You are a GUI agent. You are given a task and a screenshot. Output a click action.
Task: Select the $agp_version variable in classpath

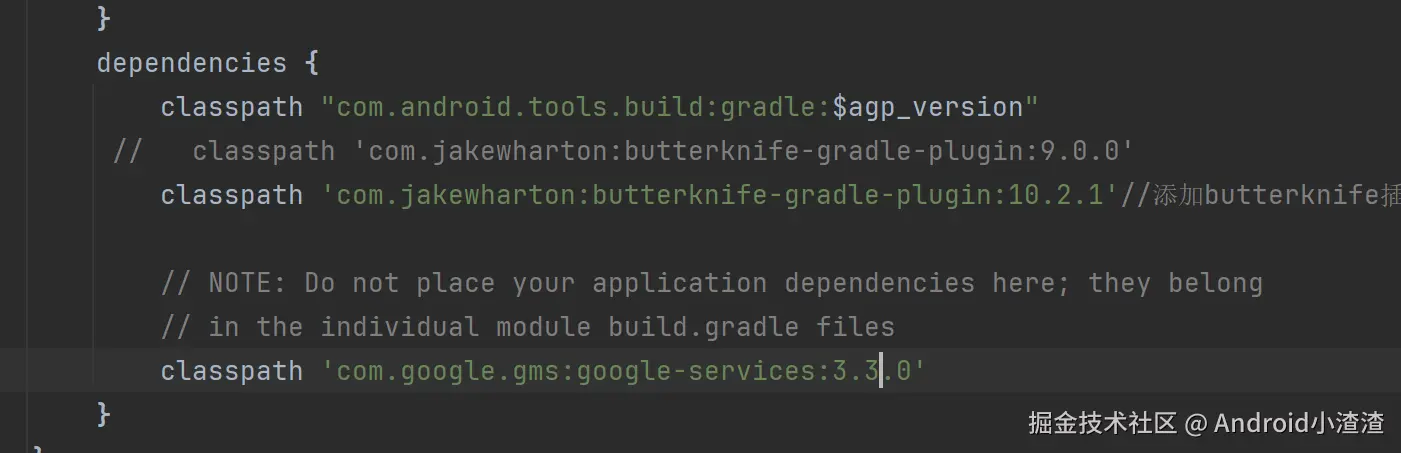(927, 107)
